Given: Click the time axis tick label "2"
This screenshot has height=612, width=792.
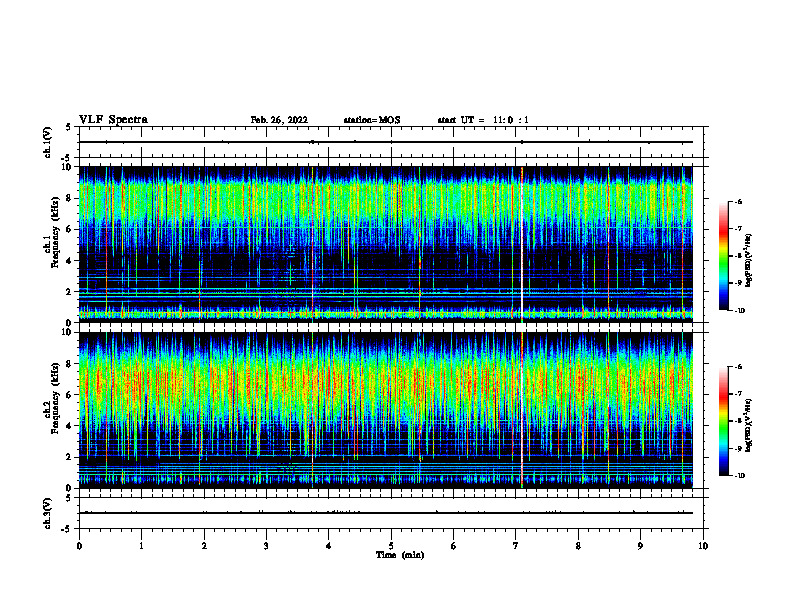Looking at the screenshot, I should pyautogui.click(x=204, y=546).
